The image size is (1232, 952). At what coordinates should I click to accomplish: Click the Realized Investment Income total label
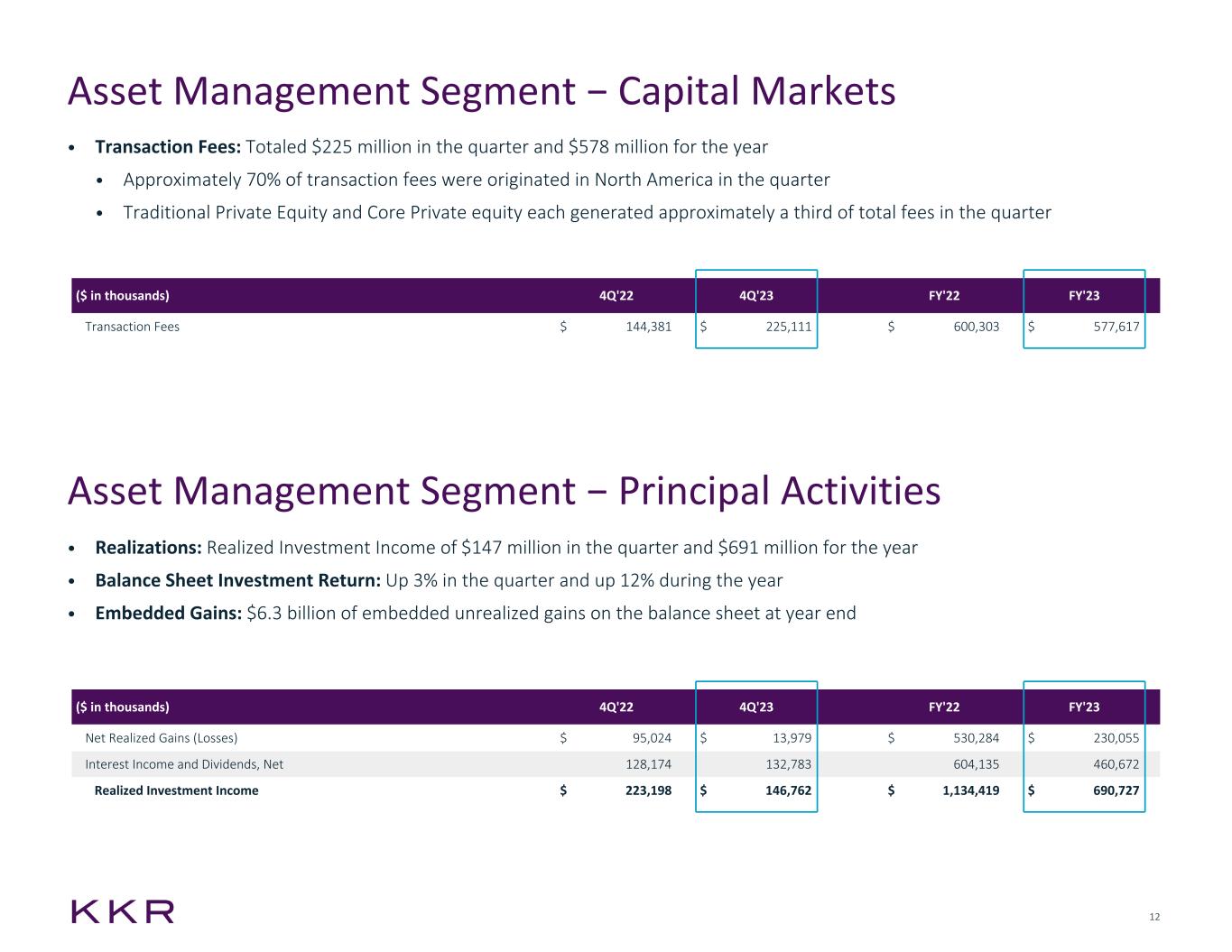click(x=176, y=790)
